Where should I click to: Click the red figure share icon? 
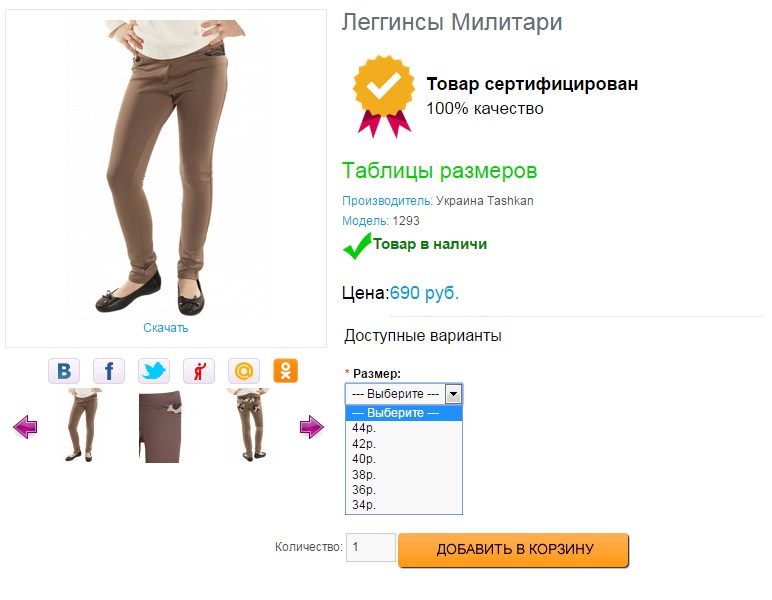pos(198,371)
